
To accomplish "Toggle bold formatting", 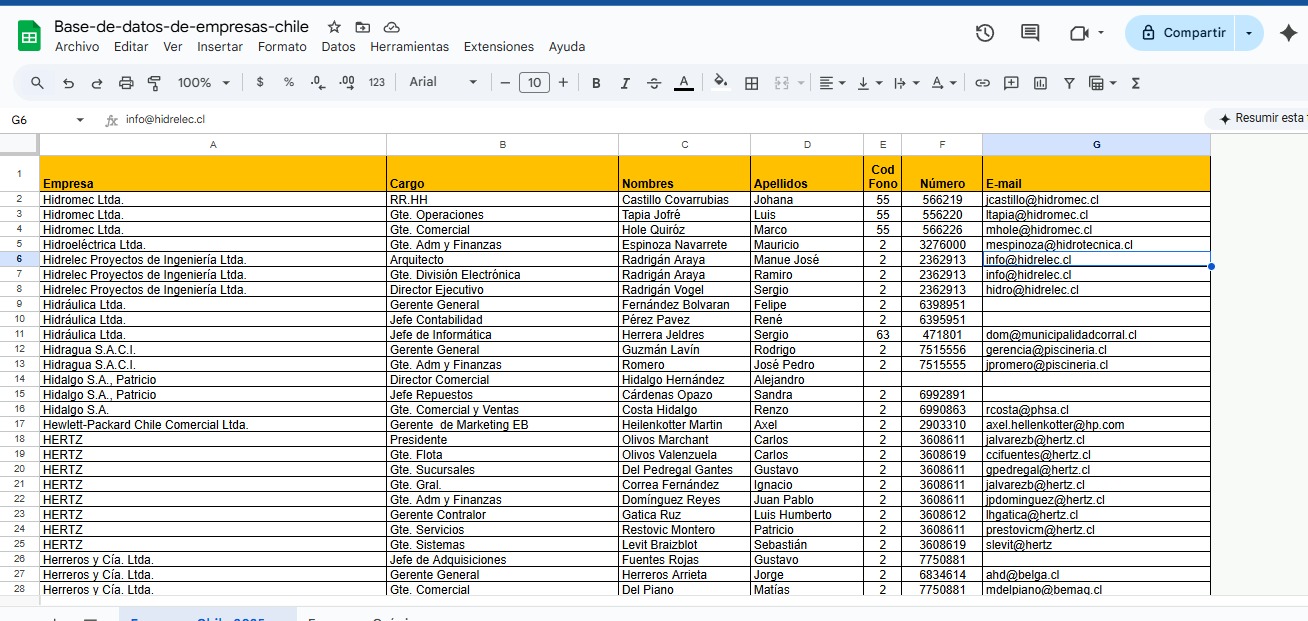I will pyautogui.click(x=596, y=83).
